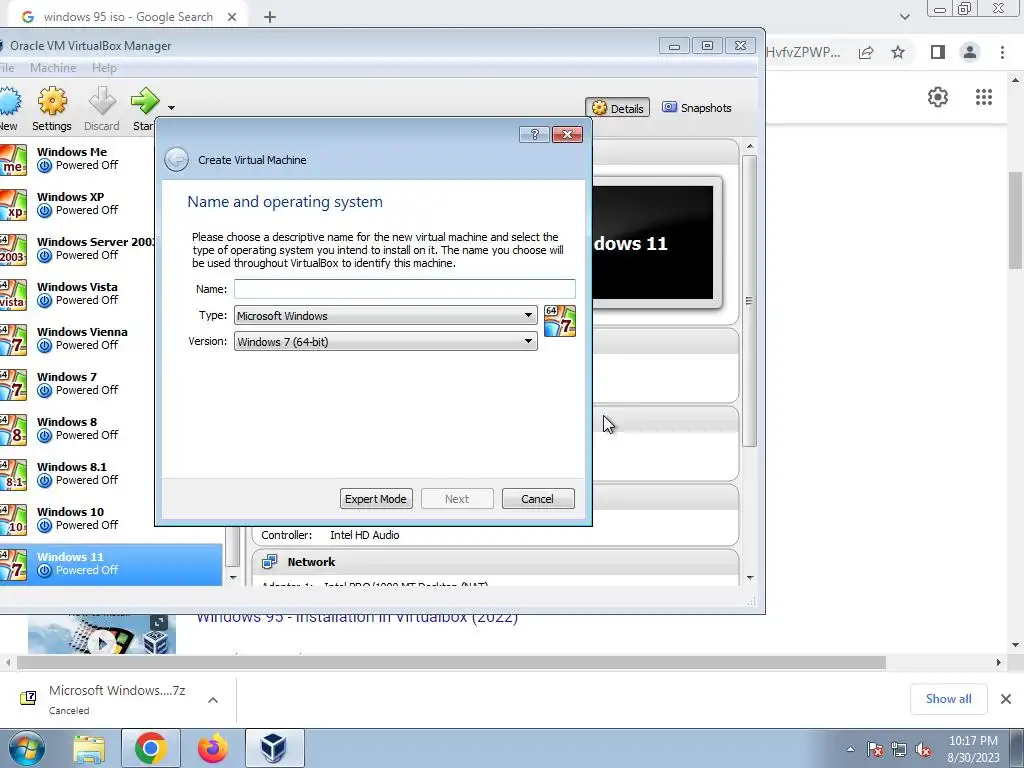Click the Windows Me OS icon
The image size is (1024, 768).
[x=13, y=159]
